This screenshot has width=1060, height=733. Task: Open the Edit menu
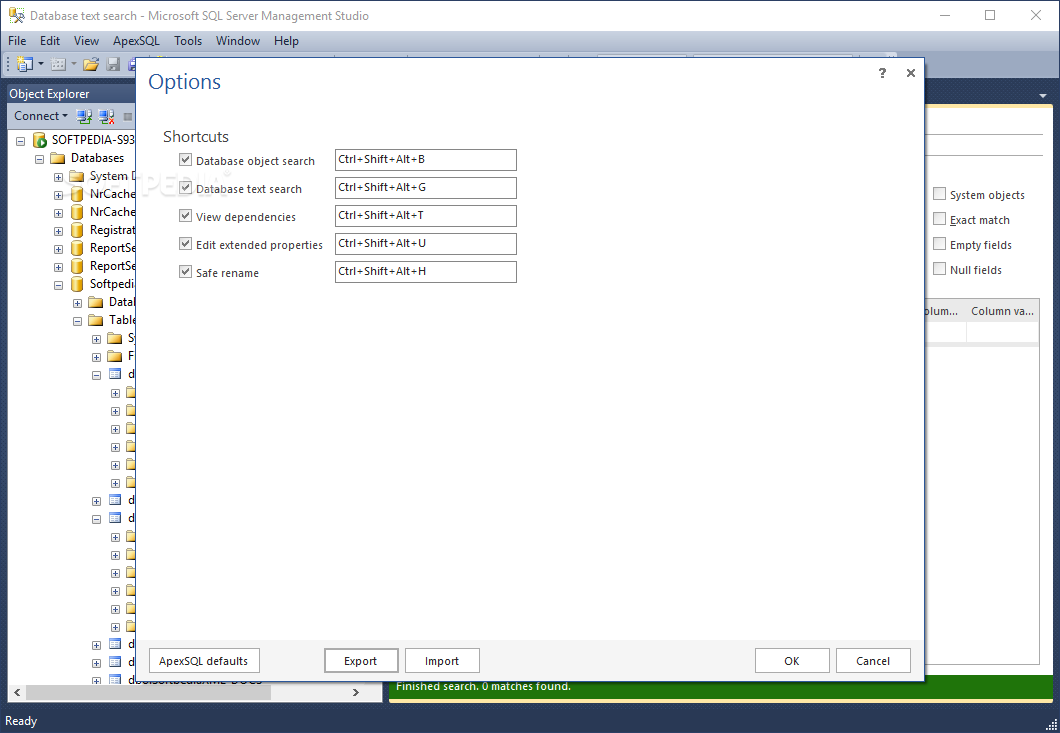[49, 41]
